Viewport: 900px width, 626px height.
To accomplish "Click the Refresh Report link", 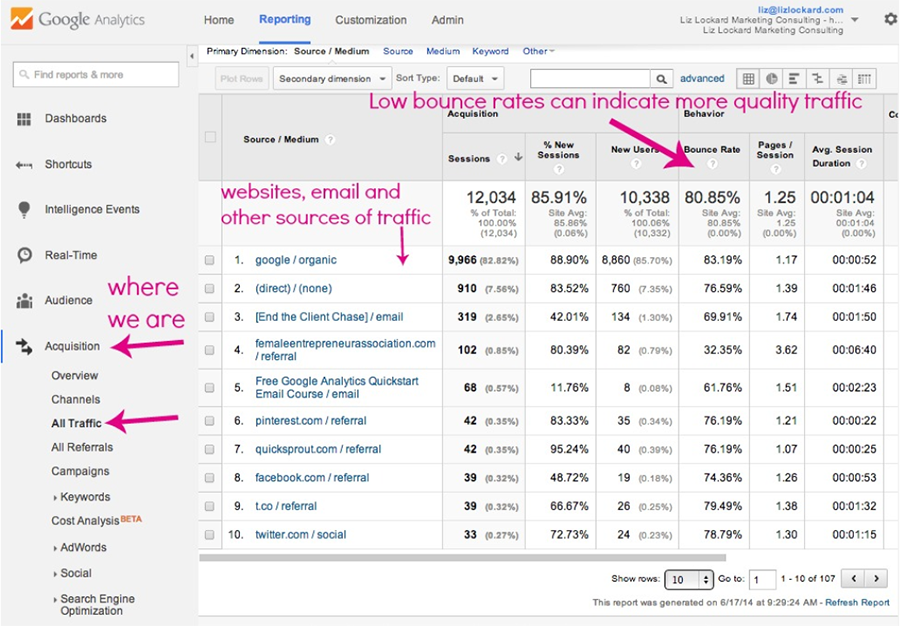I will (x=857, y=602).
